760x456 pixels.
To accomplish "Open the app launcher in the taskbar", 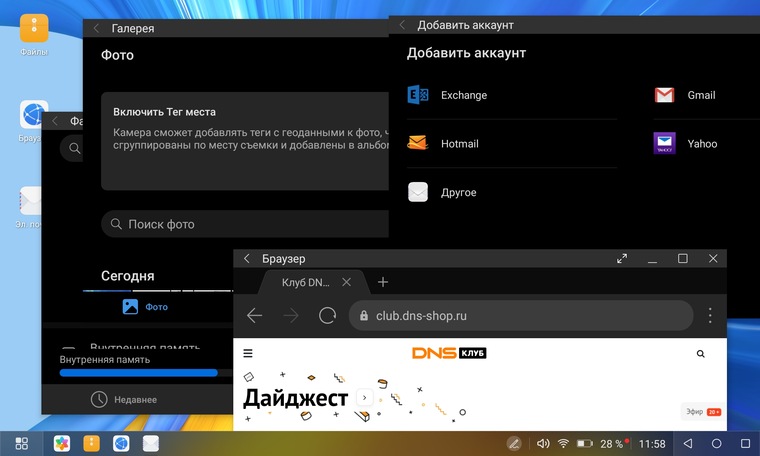I will tap(22, 443).
